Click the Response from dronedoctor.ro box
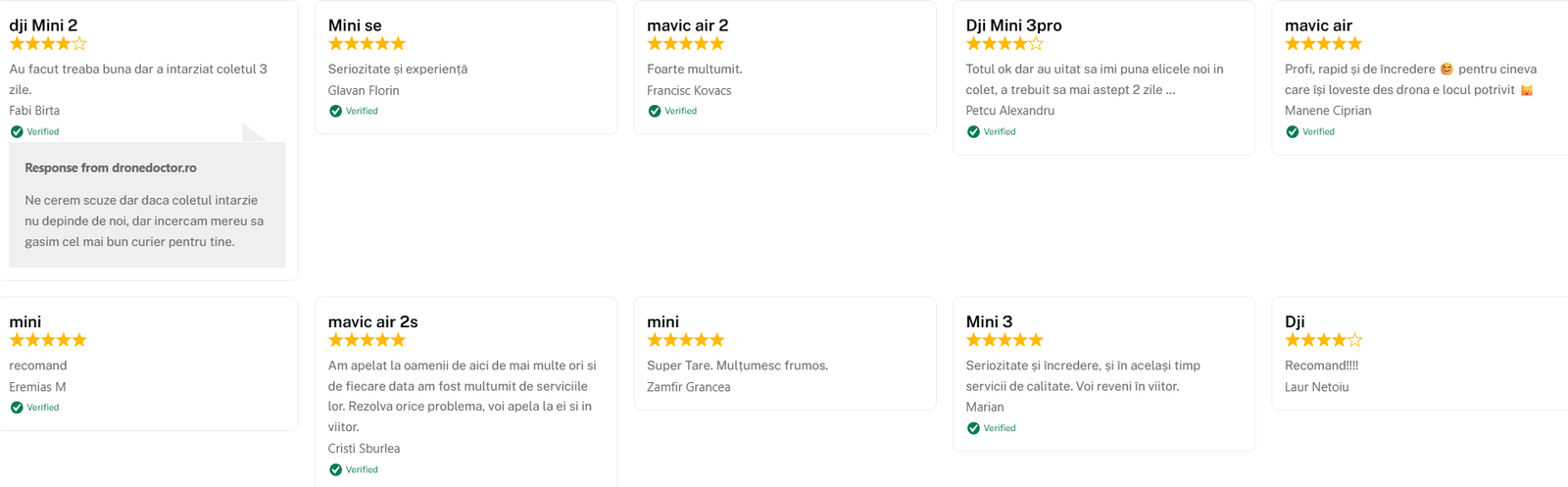The width and height of the screenshot is (1568, 487). point(147,205)
